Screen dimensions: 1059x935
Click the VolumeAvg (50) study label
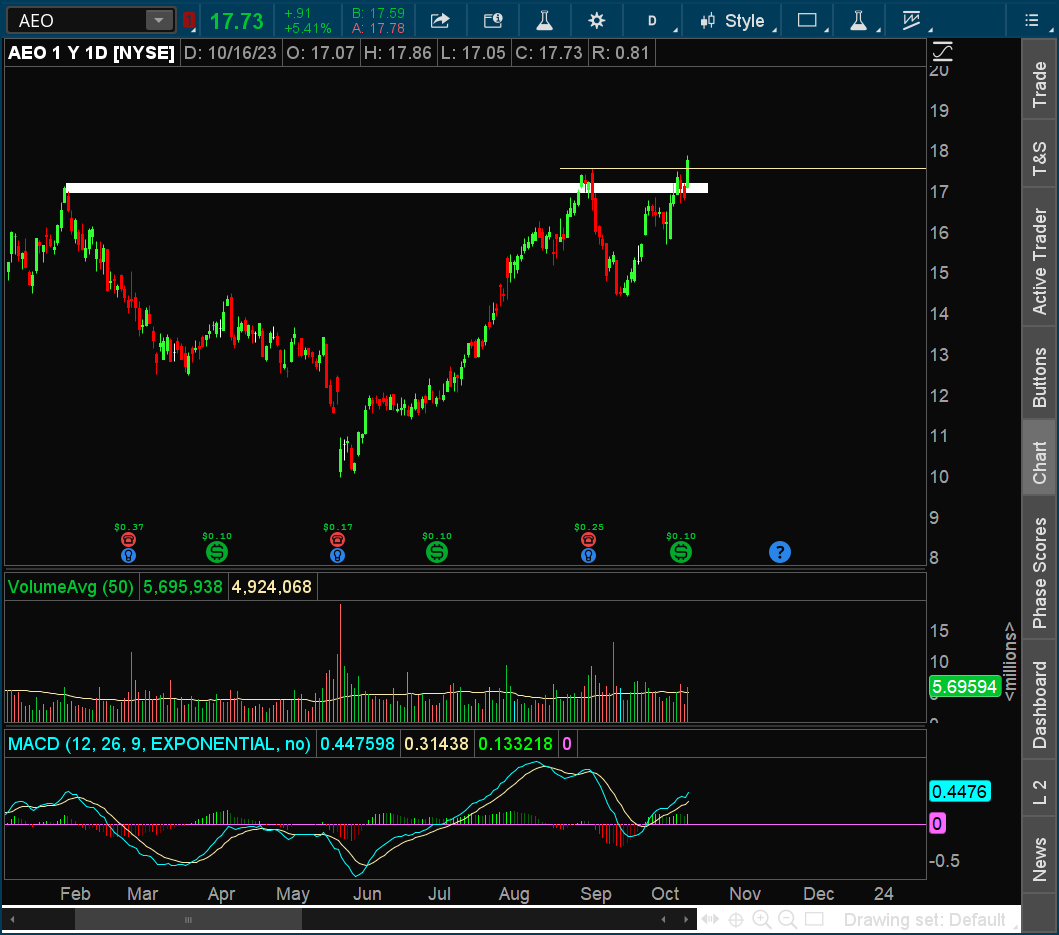coord(71,586)
